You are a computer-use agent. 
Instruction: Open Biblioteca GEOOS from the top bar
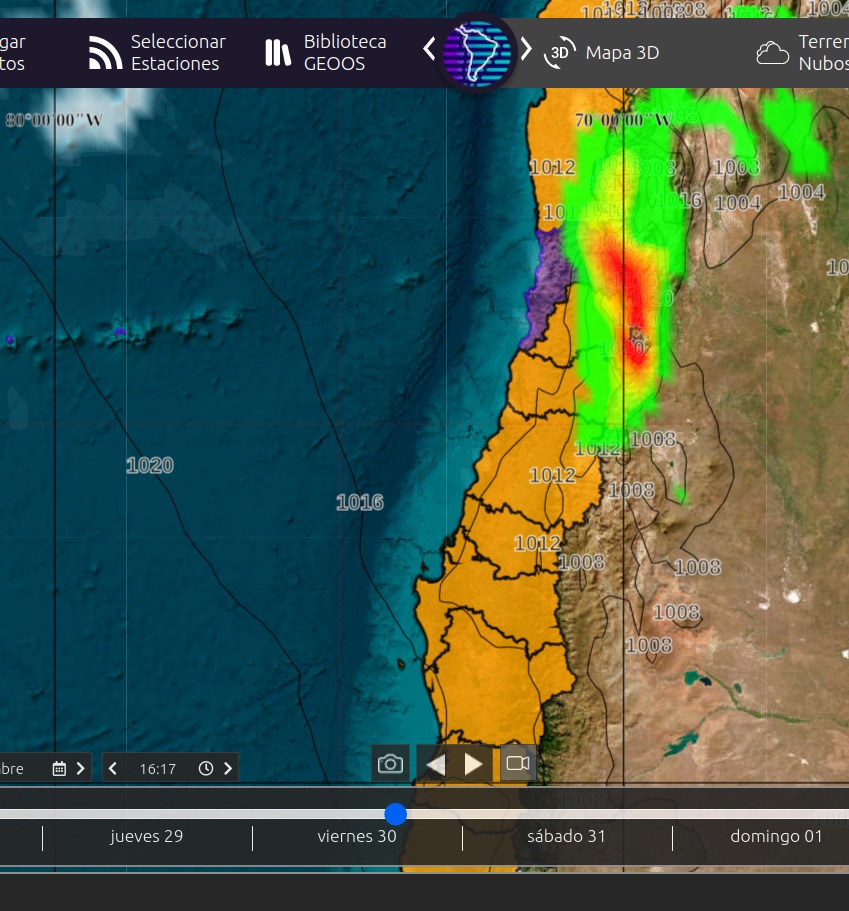(x=344, y=53)
